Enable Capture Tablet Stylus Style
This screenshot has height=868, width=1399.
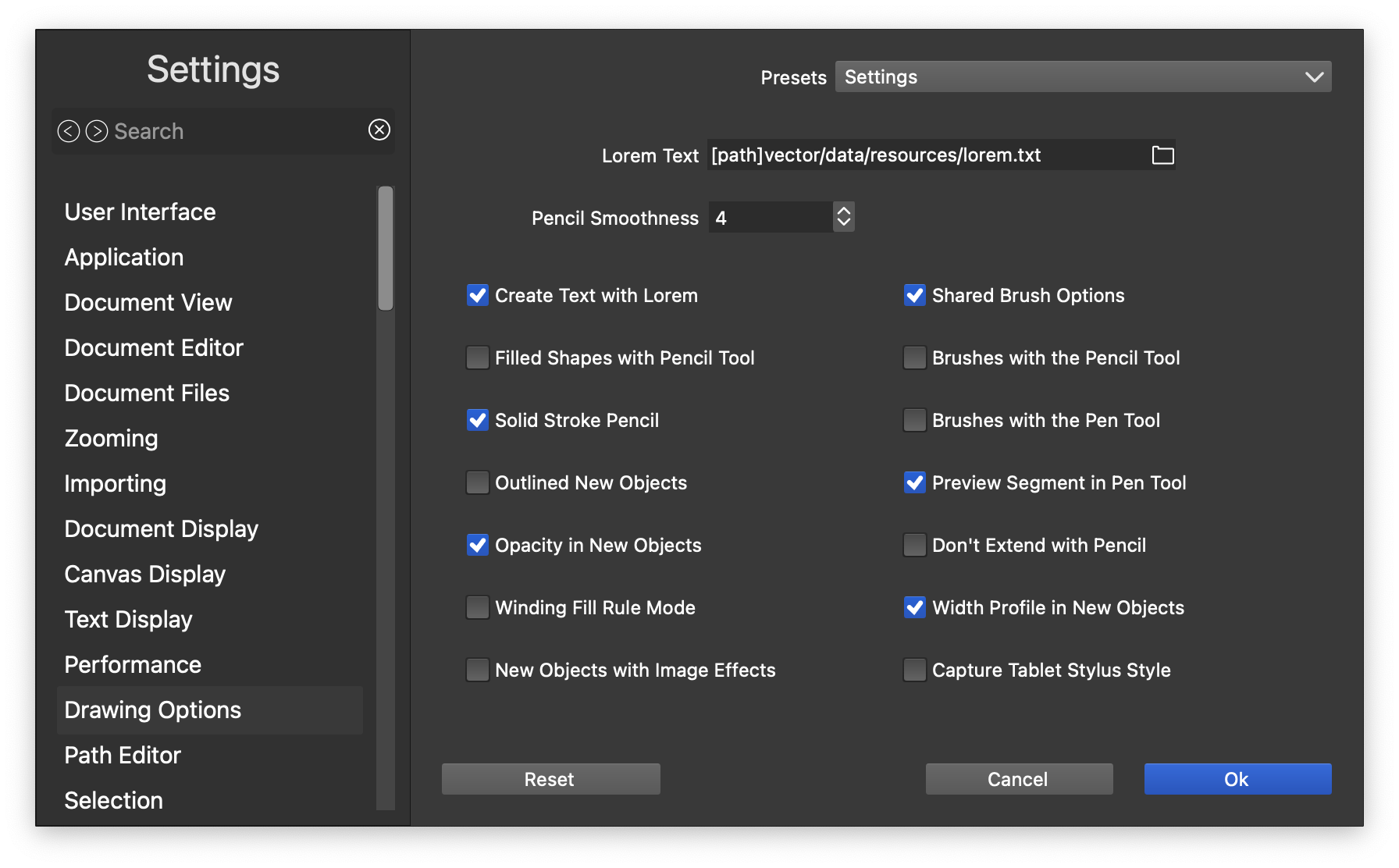pos(914,670)
